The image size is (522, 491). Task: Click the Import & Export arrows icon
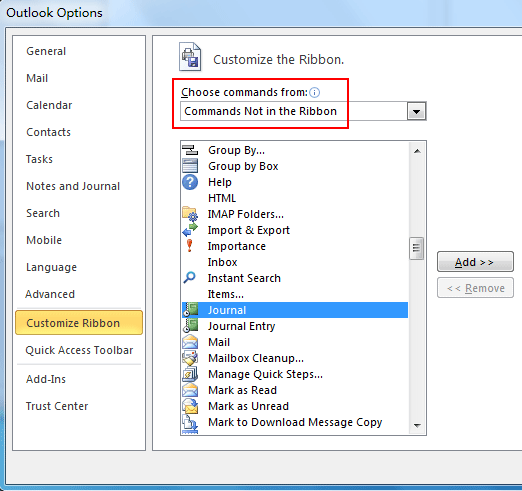[190, 230]
